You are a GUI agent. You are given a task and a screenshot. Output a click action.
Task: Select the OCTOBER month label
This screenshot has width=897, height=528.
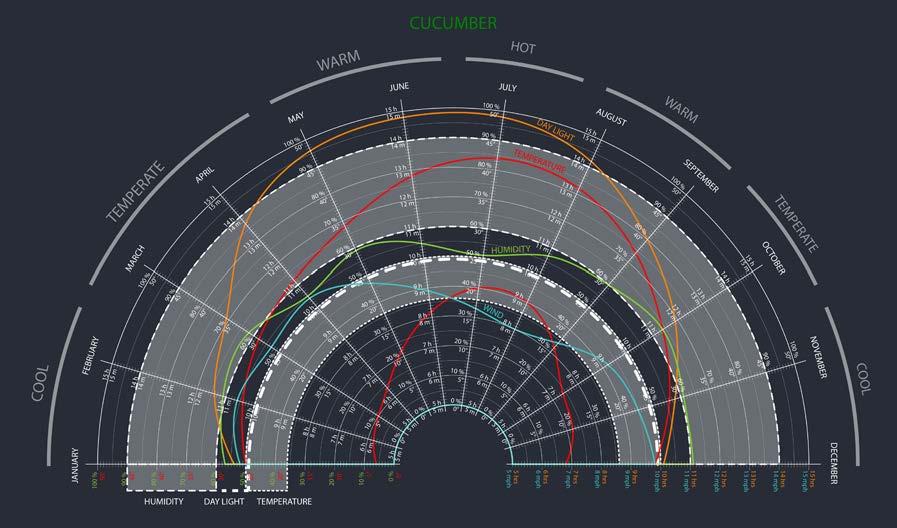click(x=773, y=258)
